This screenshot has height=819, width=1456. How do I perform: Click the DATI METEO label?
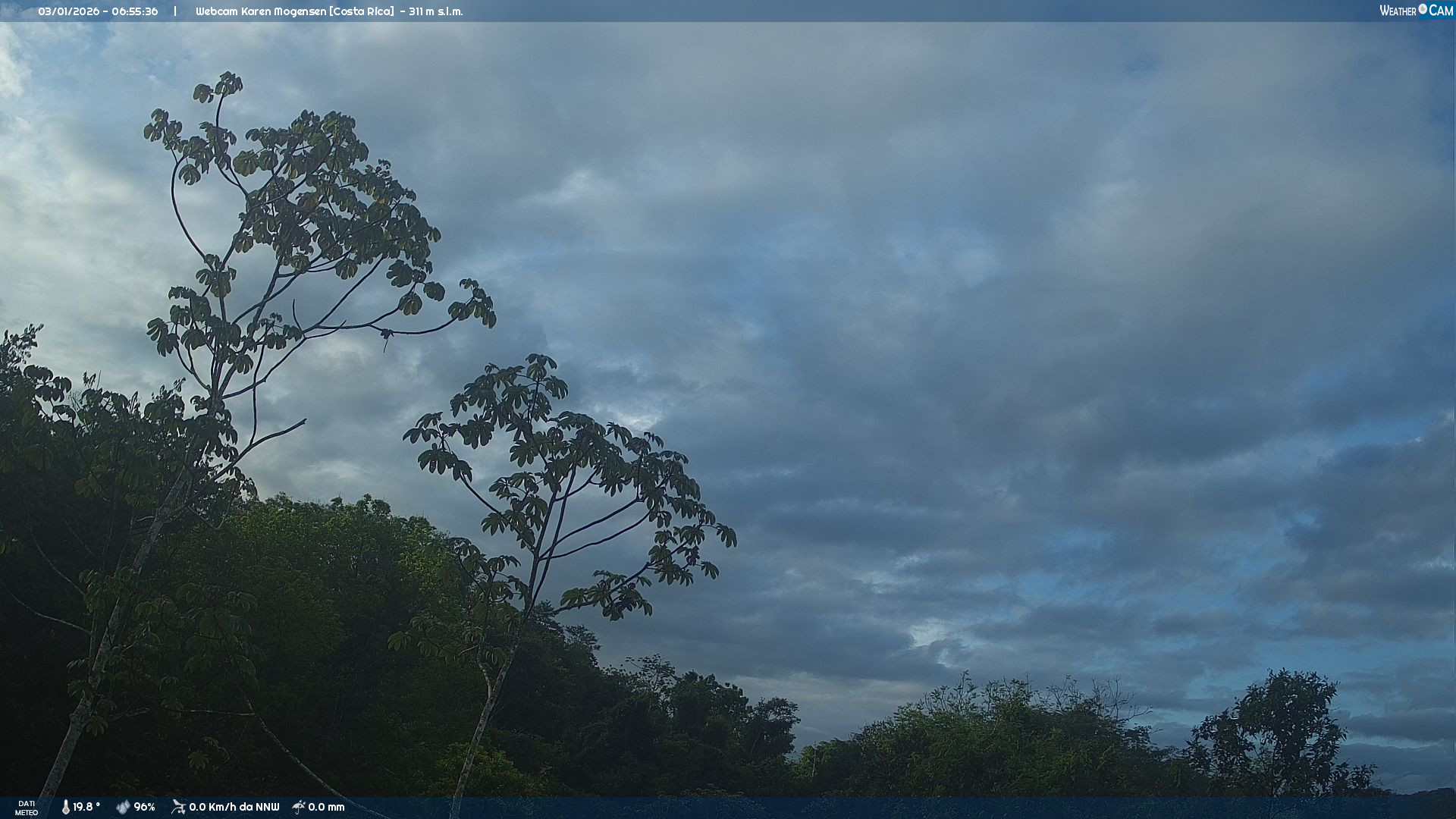[x=27, y=808]
